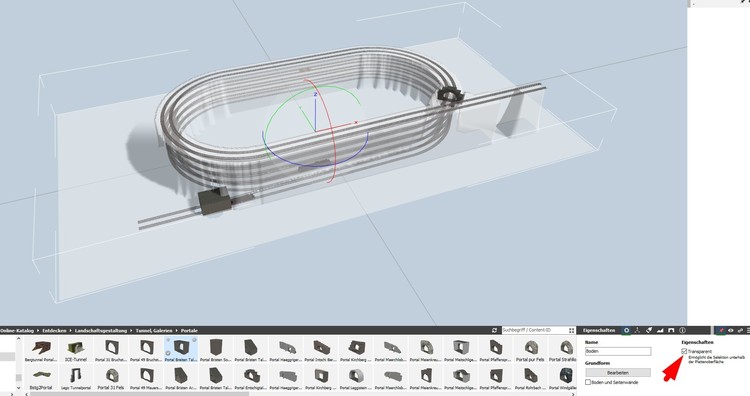750x396 pixels.
Task: Select the Portal Strahllo... thumbnail
Action: [562, 350]
